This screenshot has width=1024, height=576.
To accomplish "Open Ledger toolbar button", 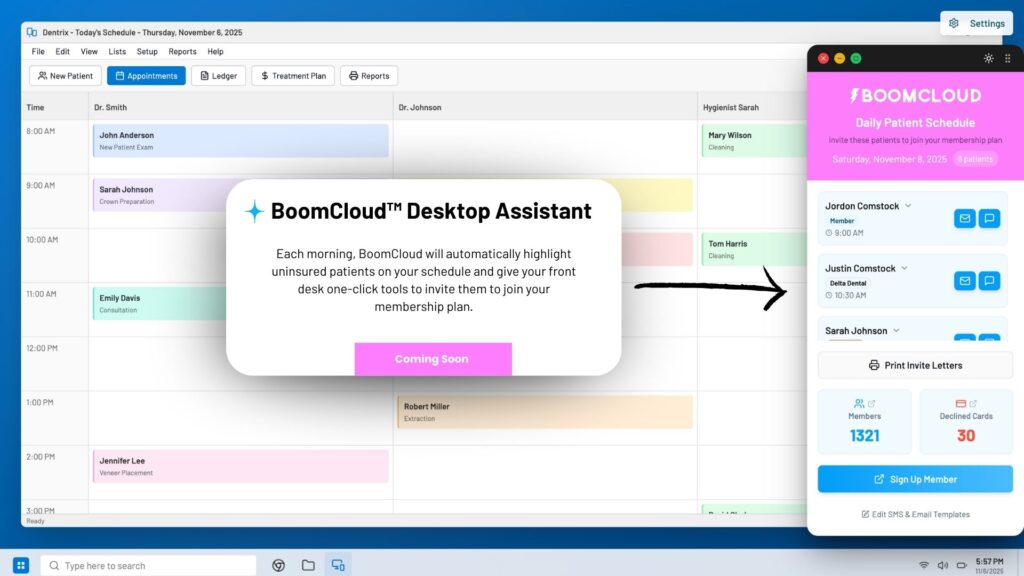I will [218, 76].
